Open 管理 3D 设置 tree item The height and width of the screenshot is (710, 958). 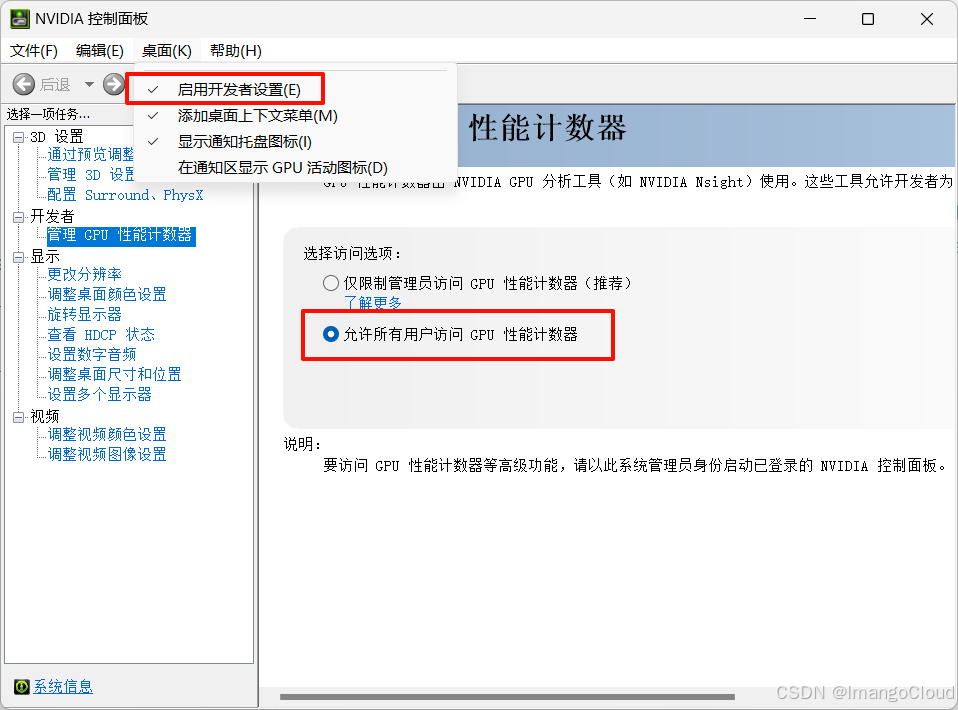coord(90,175)
